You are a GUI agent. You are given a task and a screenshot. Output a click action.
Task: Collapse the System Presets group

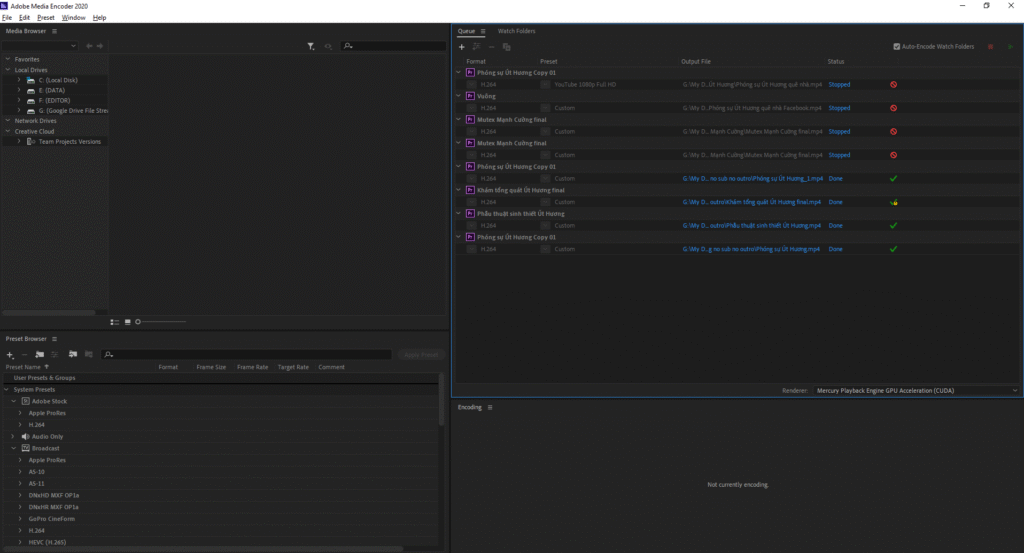pos(7,390)
